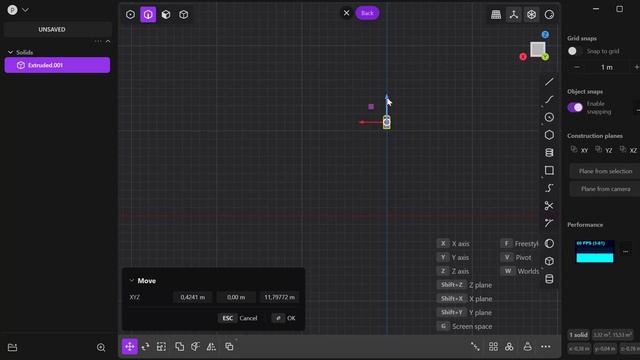Click Plane from selection button
Screen dimensions: 640x360
(x=605, y=171)
